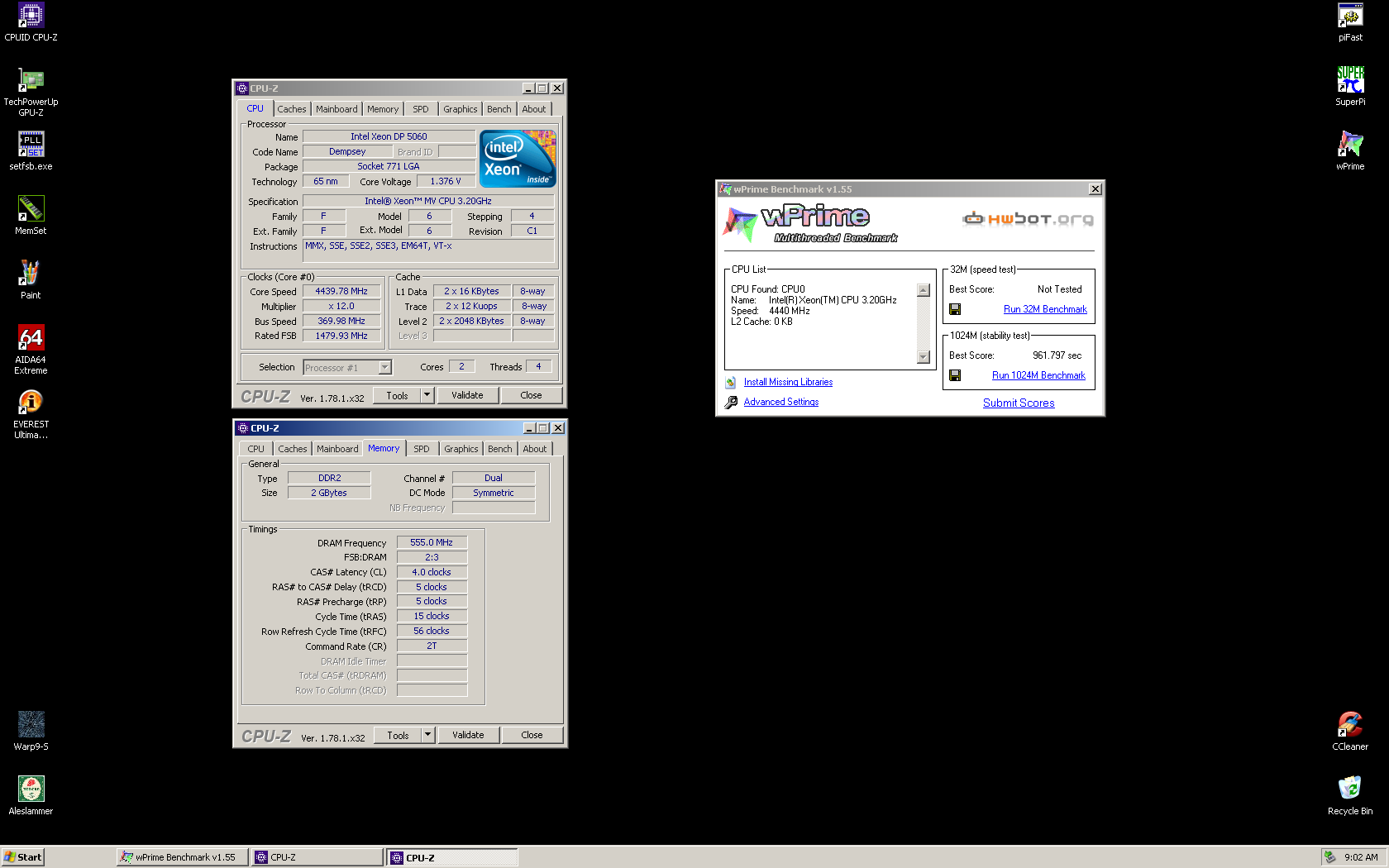
Task: Click the Core Speed value 4439.78 MHz
Action: [341, 292]
